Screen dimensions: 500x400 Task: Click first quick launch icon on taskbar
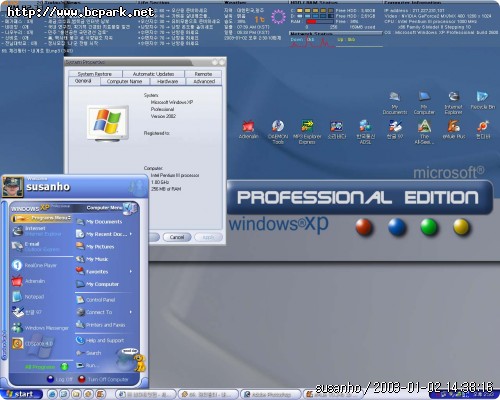pyautogui.click(x=52, y=395)
